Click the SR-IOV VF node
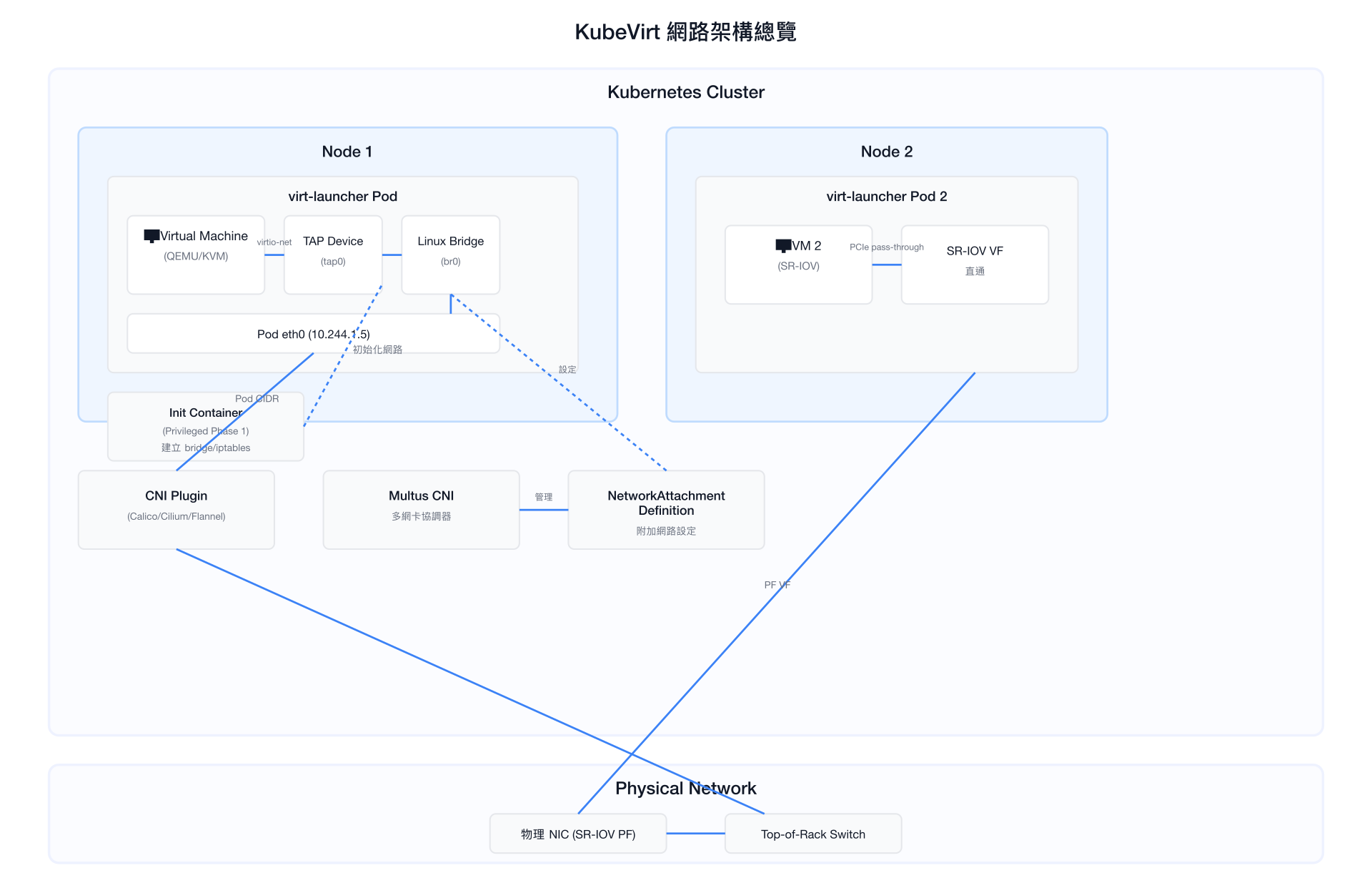Image resolution: width=1372 pixels, height=883 pixels. pyautogui.click(x=975, y=265)
